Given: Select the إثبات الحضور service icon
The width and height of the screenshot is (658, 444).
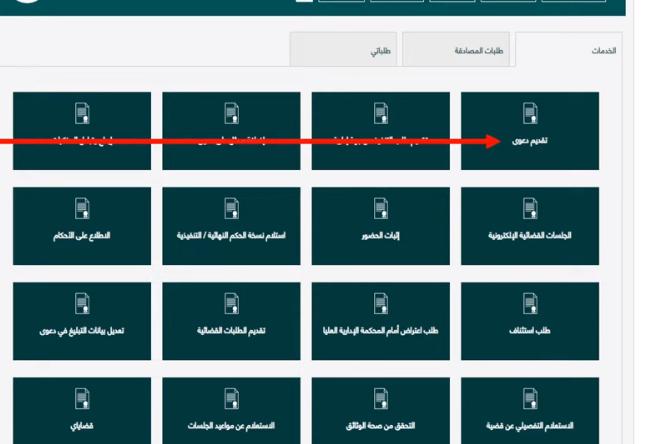Looking at the screenshot, I should pyautogui.click(x=380, y=225).
